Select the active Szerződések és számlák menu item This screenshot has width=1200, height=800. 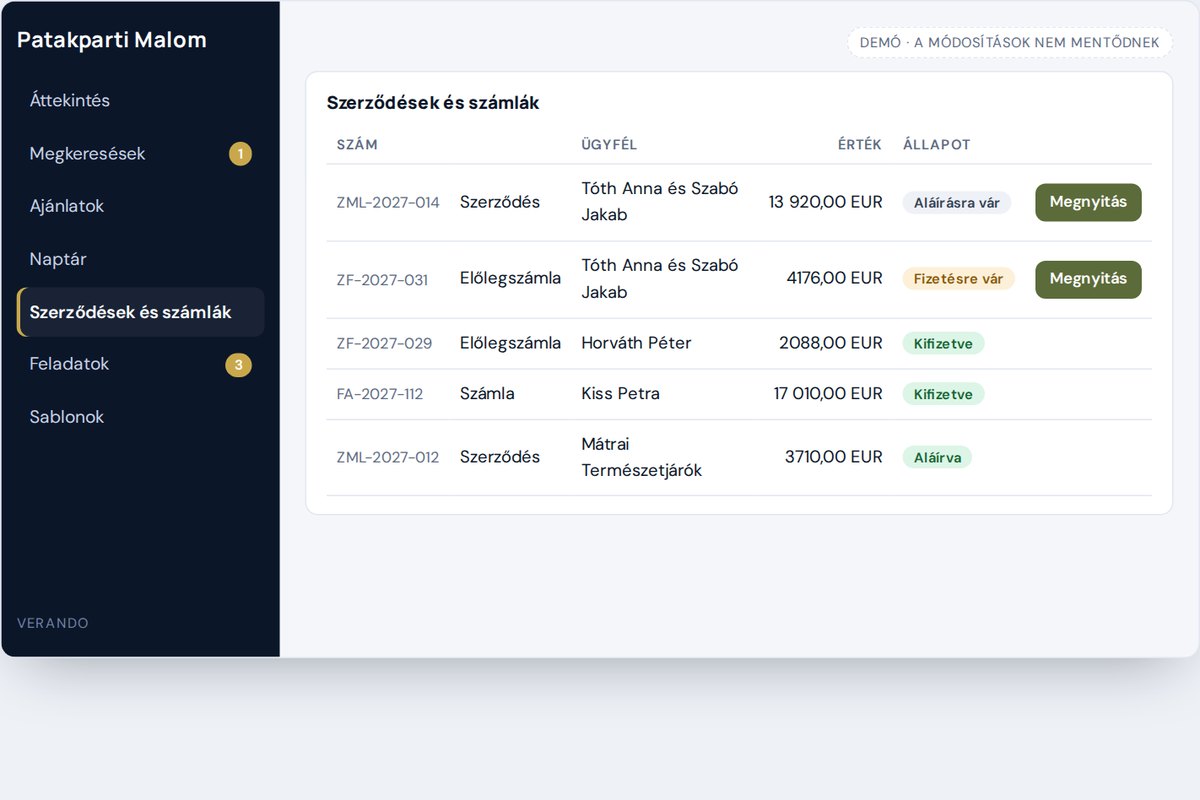141,312
